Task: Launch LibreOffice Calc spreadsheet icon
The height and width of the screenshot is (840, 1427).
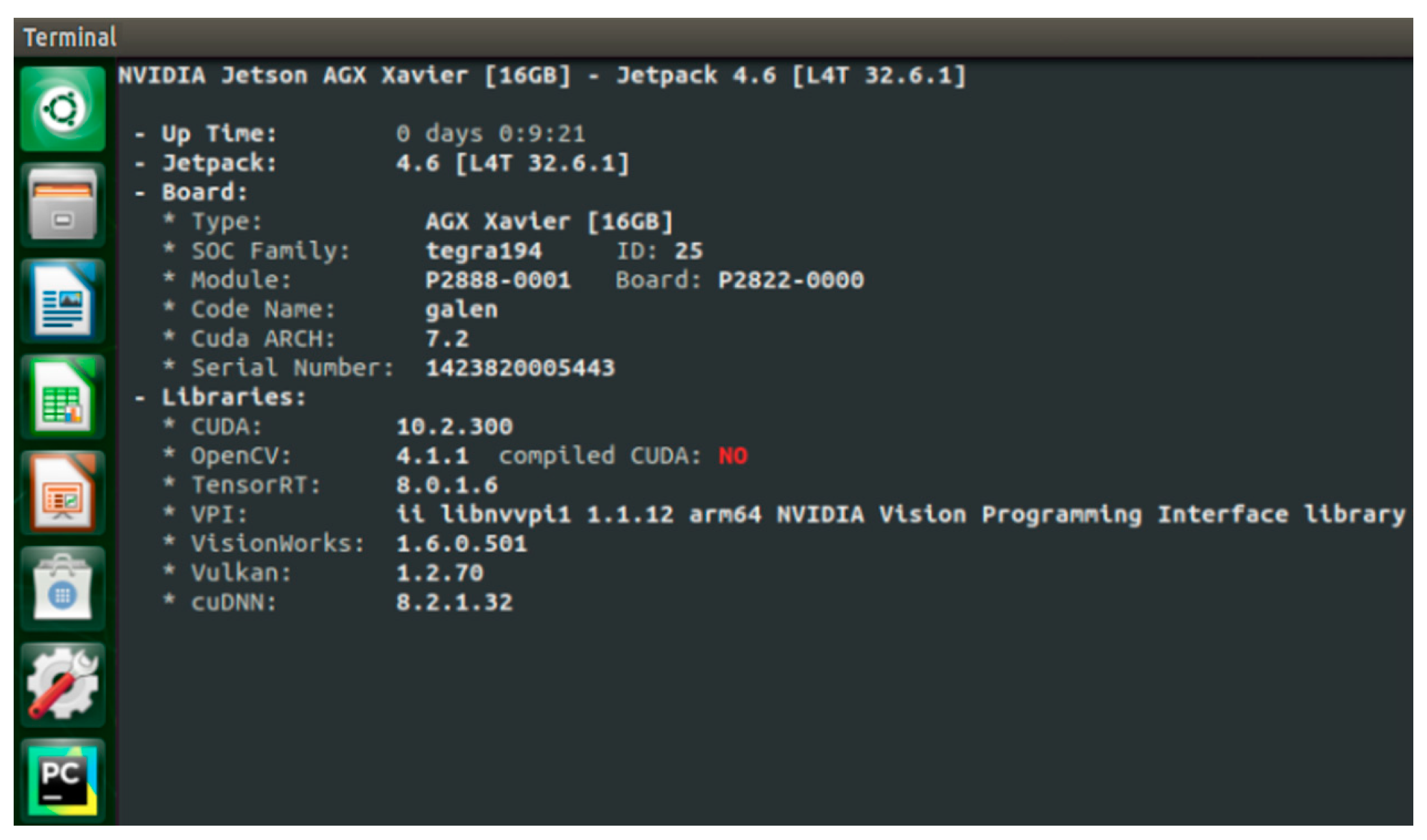Action: tap(62, 397)
